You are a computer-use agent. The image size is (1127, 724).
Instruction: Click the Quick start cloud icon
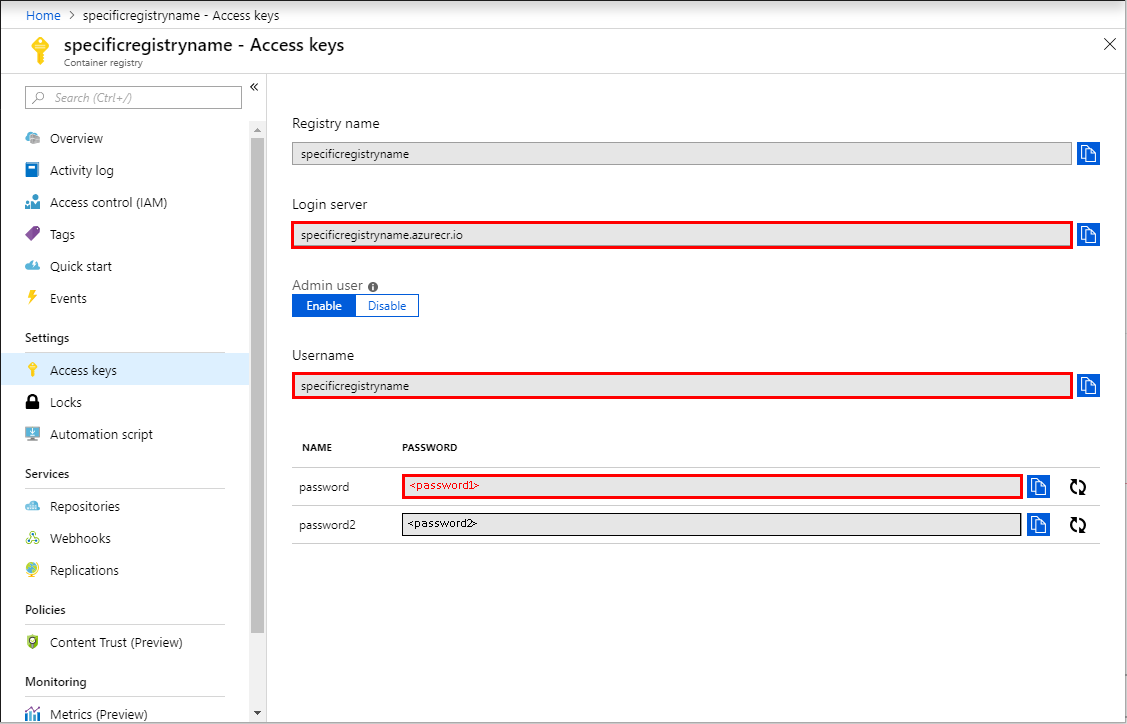pos(32,266)
